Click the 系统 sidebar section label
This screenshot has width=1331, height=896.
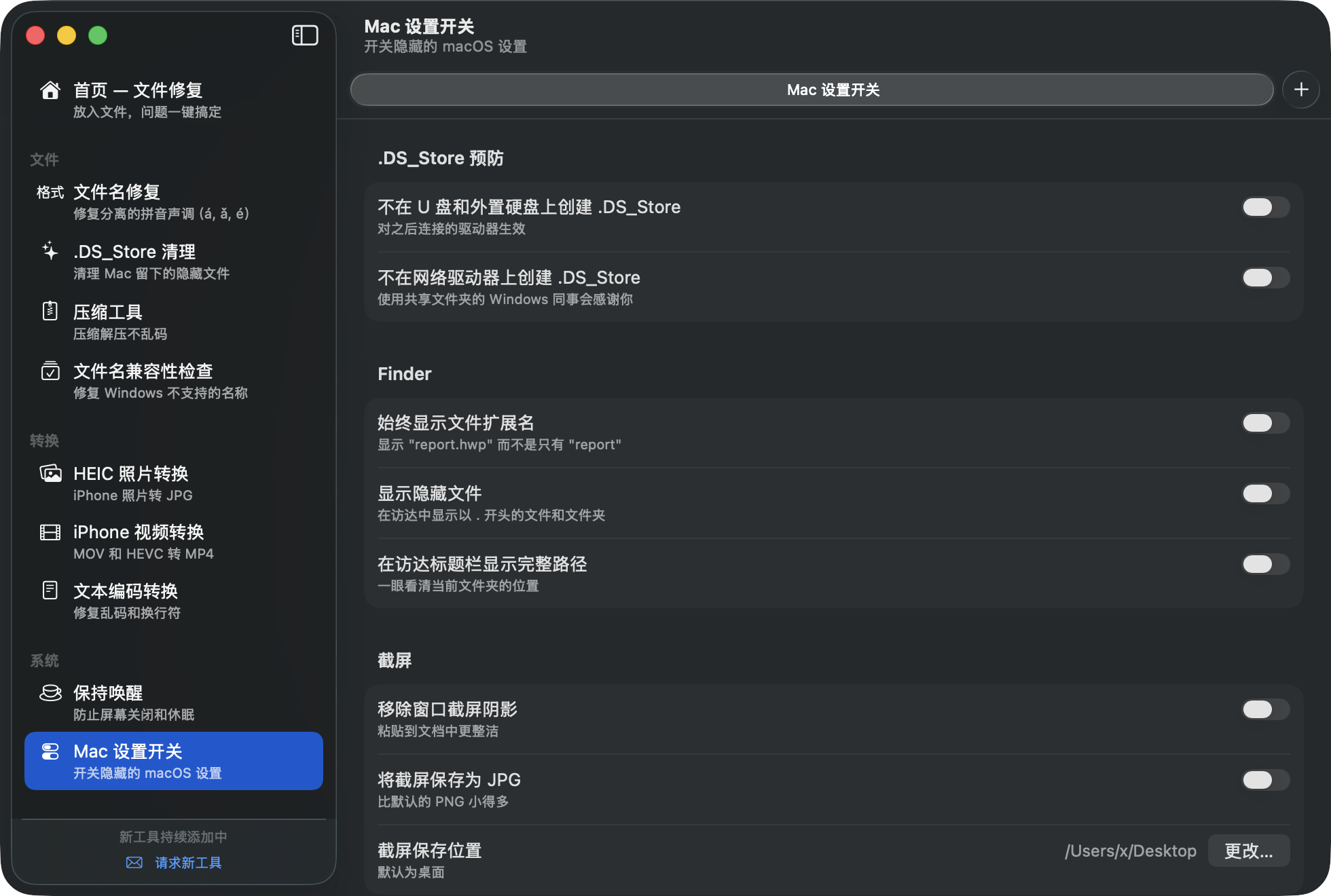(44, 660)
